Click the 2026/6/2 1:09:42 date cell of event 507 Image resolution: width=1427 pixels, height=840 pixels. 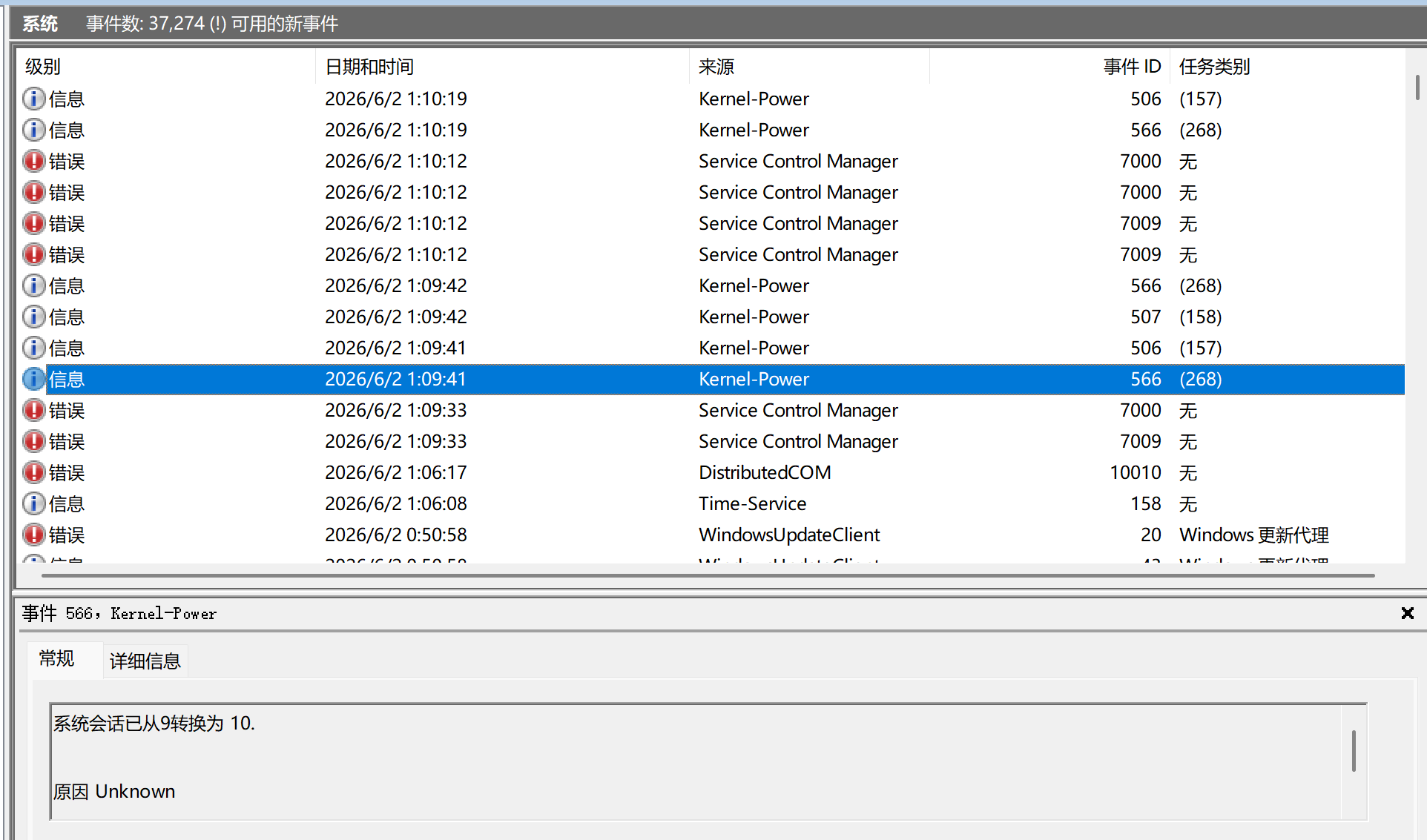pyautogui.click(x=396, y=317)
